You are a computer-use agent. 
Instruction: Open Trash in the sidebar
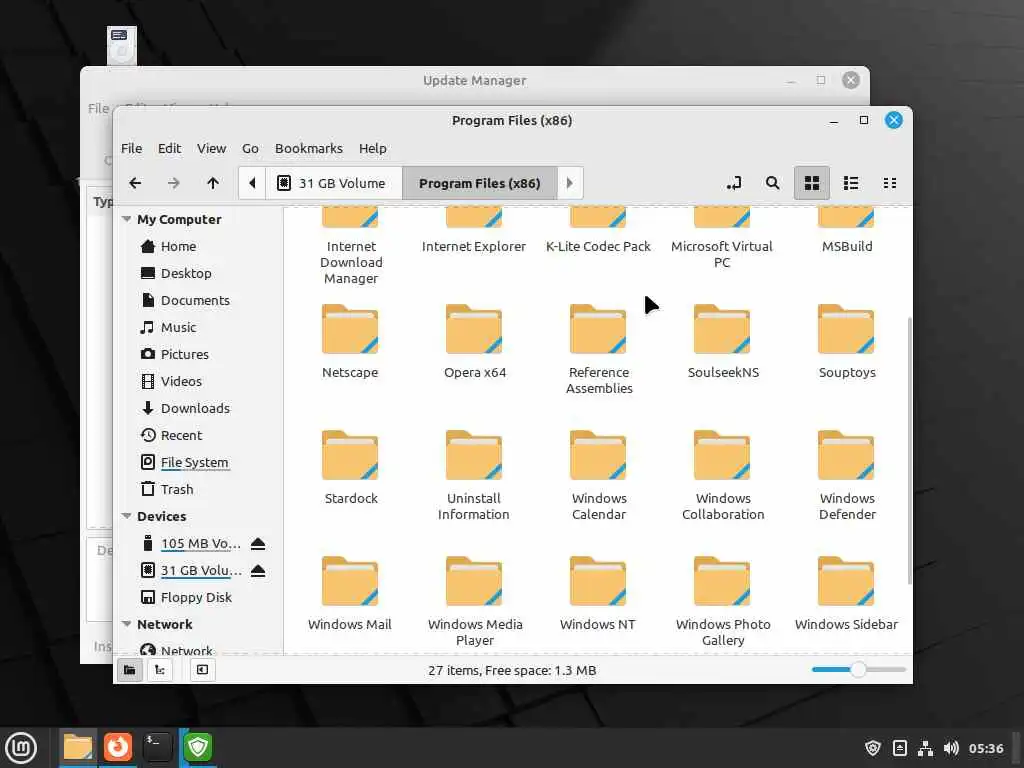coord(176,489)
